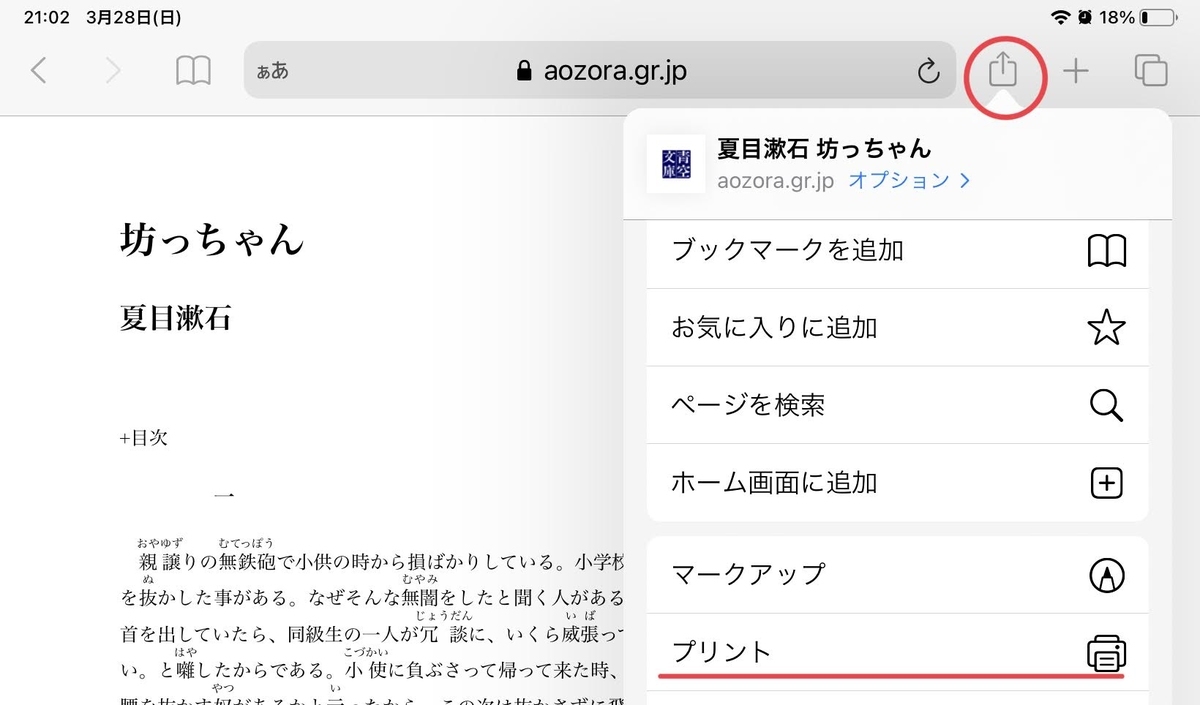Tap the date 3月28日(日) in status bar

click(134, 18)
